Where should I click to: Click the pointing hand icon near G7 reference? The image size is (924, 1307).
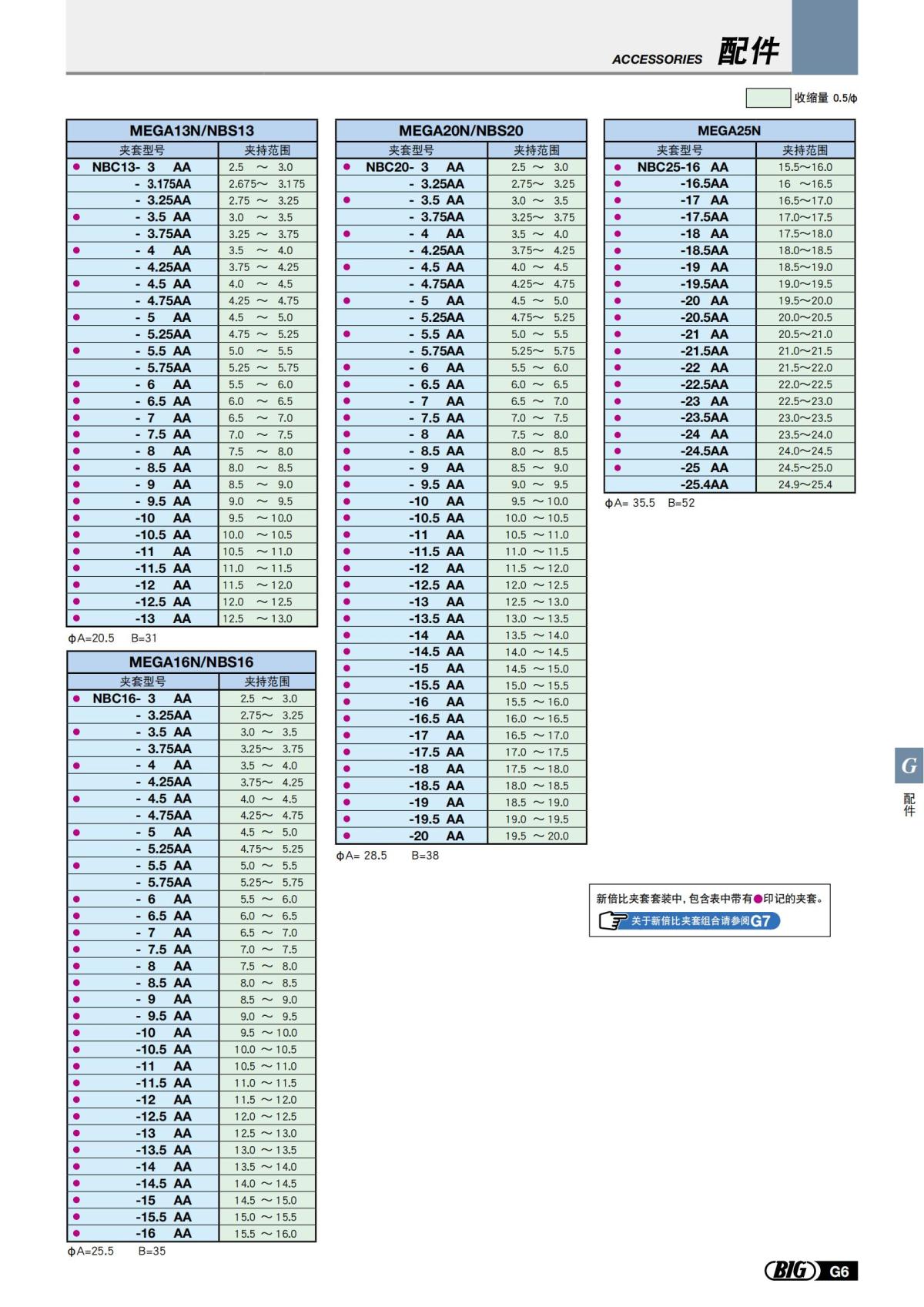click(x=613, y=920)
